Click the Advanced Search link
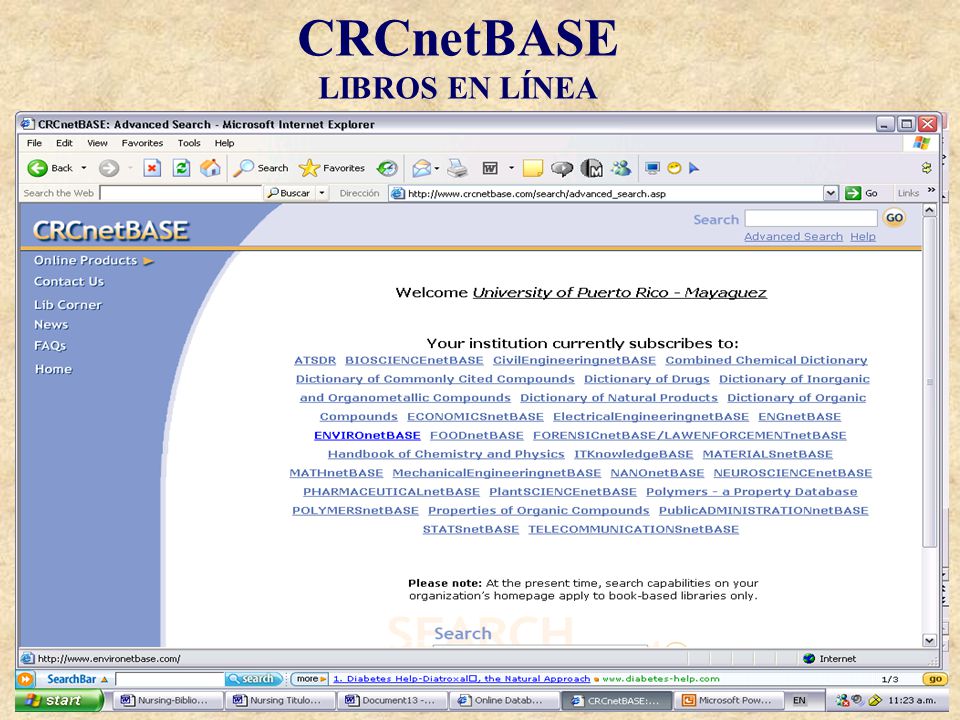The width and height of the screenshot is (960, 720). pos(793,236)
